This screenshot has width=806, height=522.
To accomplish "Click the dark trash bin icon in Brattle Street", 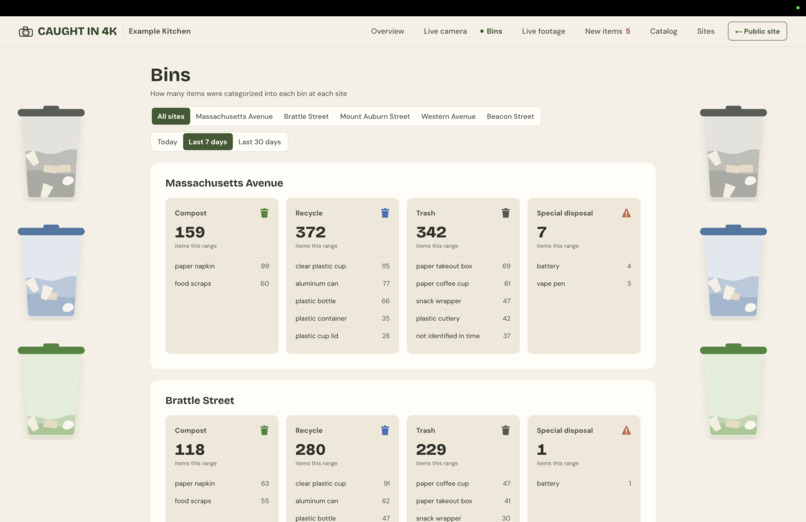I will coord(506,430).
